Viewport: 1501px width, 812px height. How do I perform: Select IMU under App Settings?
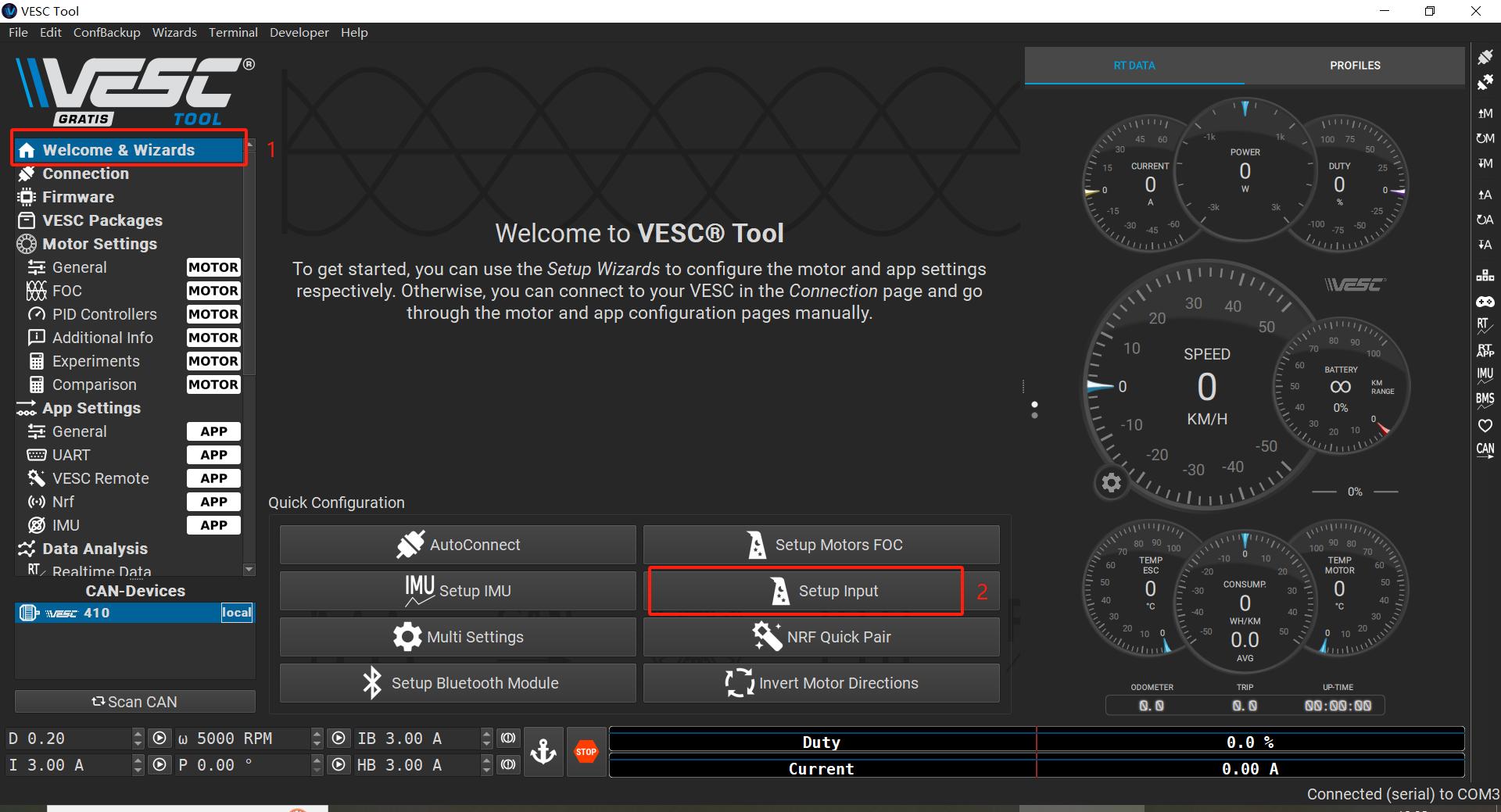(x=129, y=525)
